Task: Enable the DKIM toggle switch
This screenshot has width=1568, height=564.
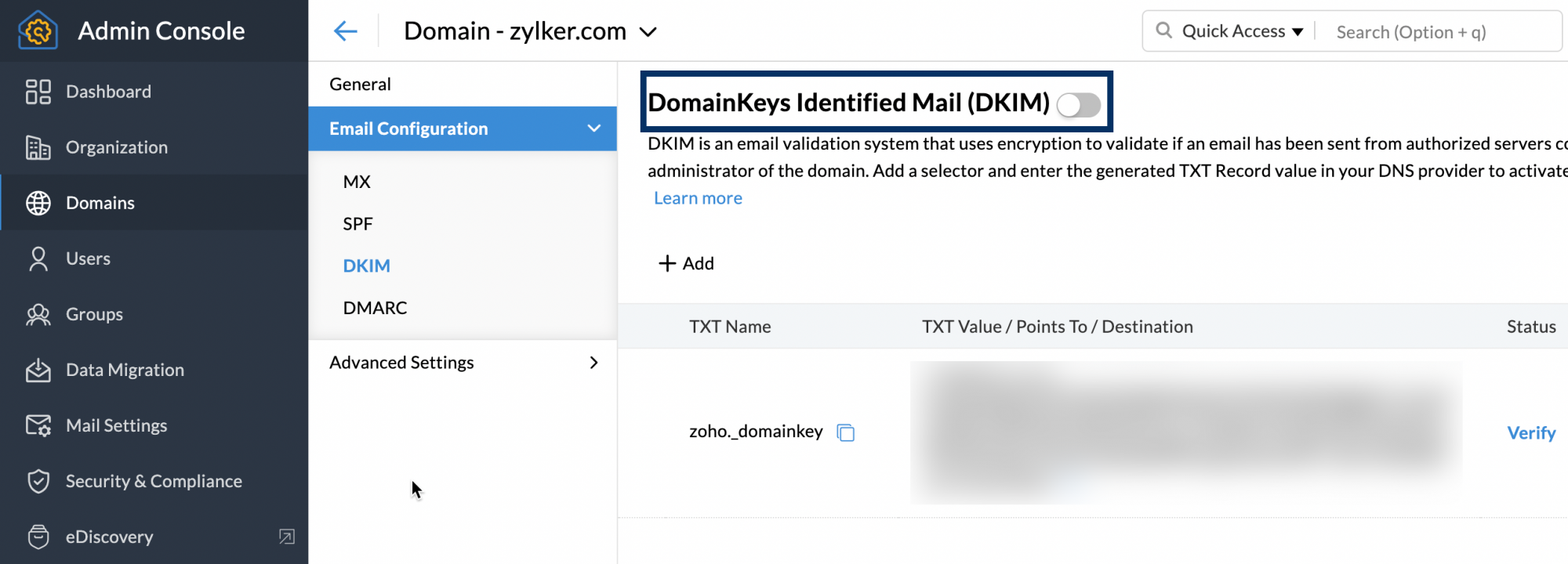Action: click(1078, 104)
